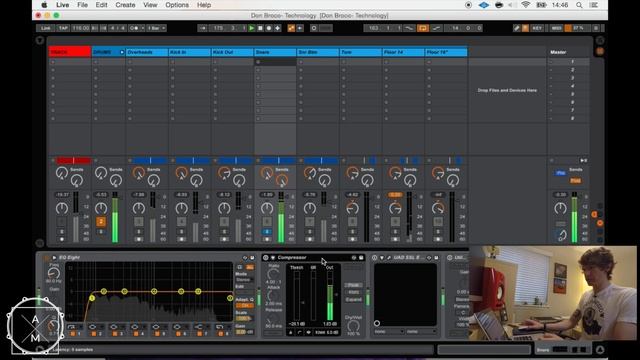Collapse the Drums group track fold button
The height and width of the screenshot is (360, 640).
click(122, 52)
